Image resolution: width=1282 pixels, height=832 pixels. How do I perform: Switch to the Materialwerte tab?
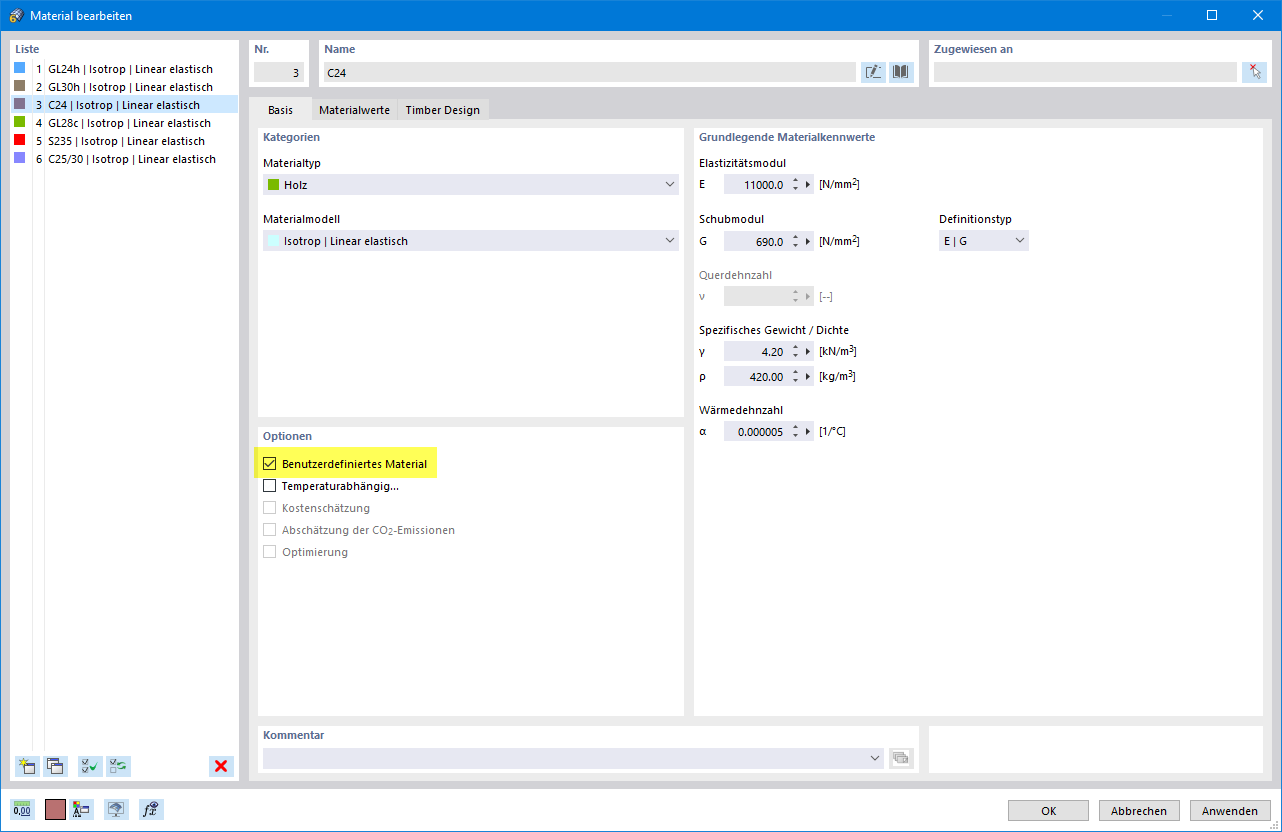[x=354, y=110]
